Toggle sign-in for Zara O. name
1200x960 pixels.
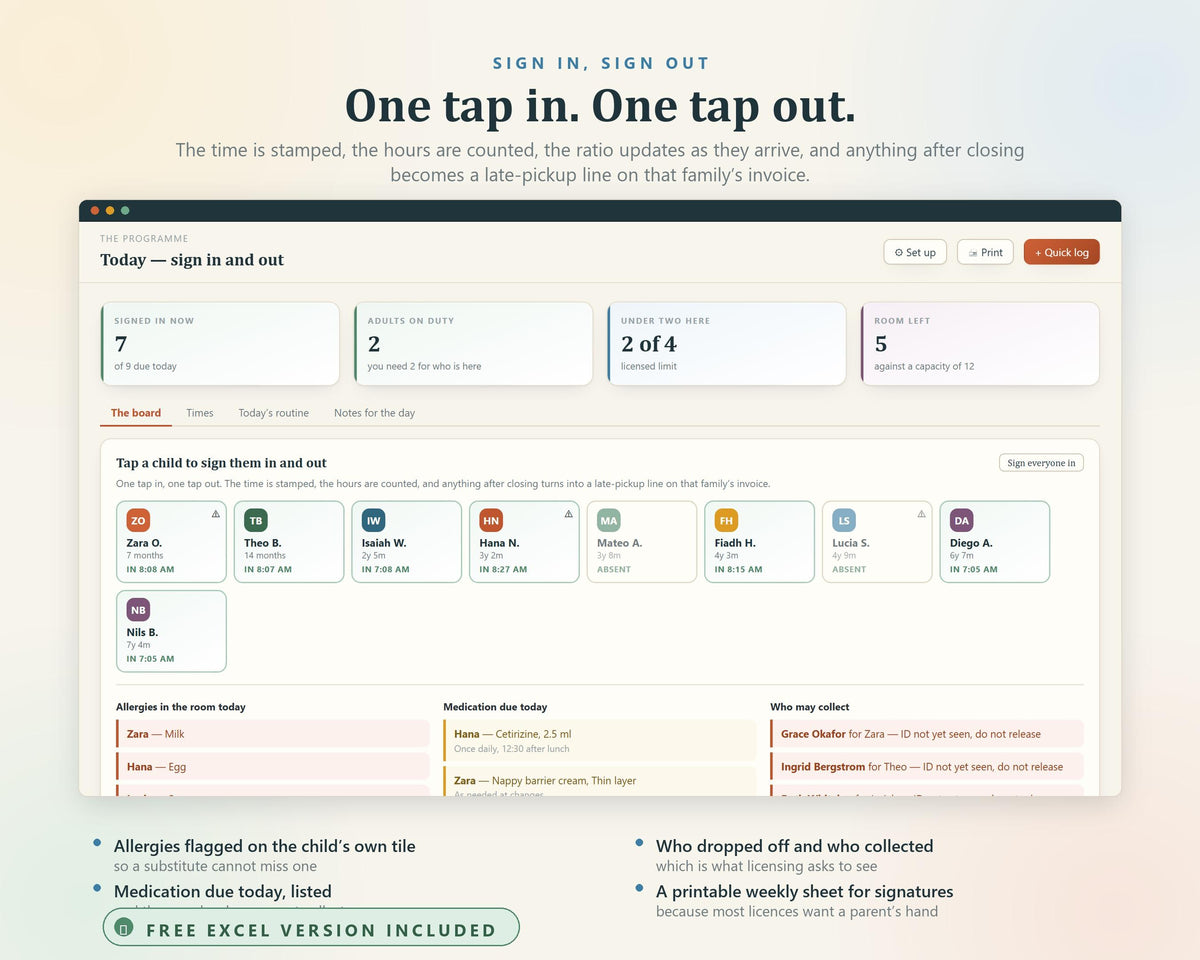[144, 543]
